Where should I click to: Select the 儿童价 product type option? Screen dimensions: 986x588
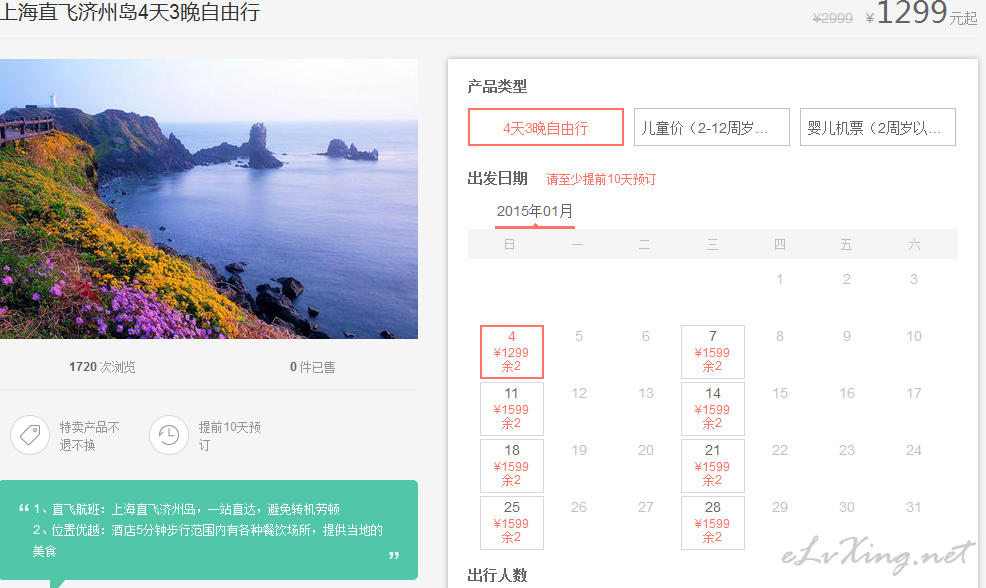click(x=711, y=128)
